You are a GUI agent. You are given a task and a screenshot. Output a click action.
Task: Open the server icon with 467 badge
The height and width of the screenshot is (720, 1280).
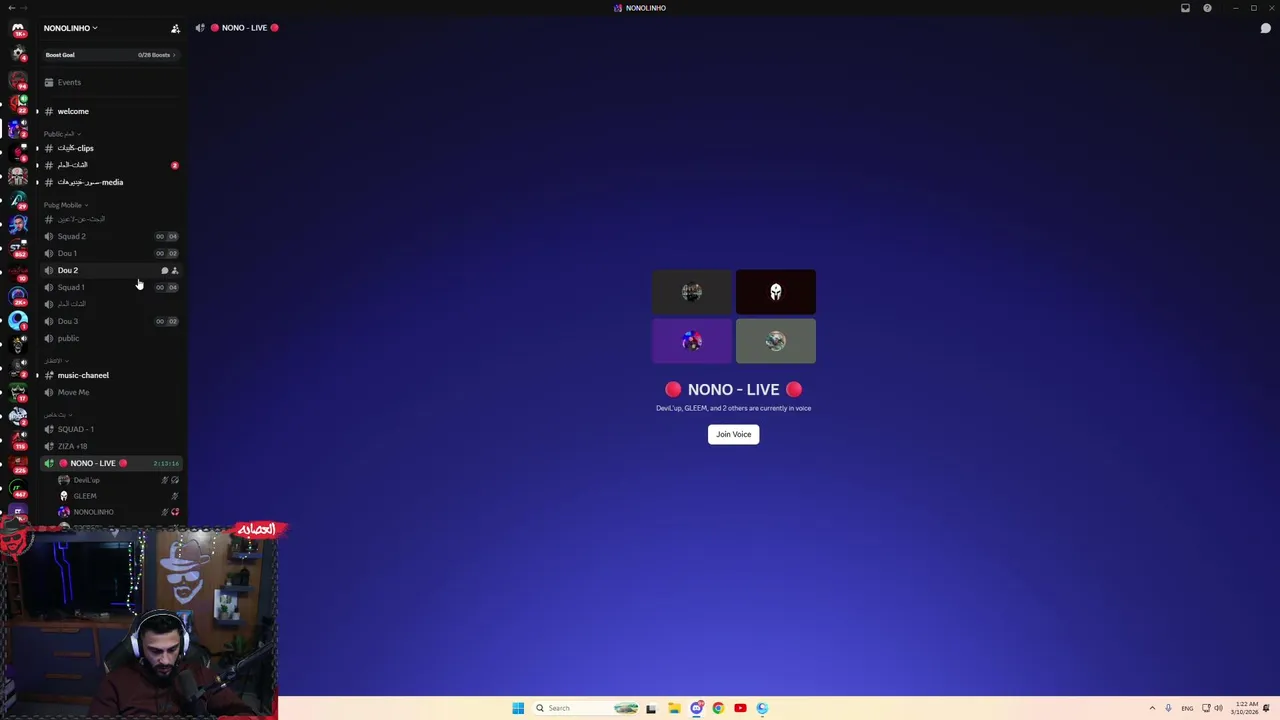pyautogui.click(x=18, y=488)
